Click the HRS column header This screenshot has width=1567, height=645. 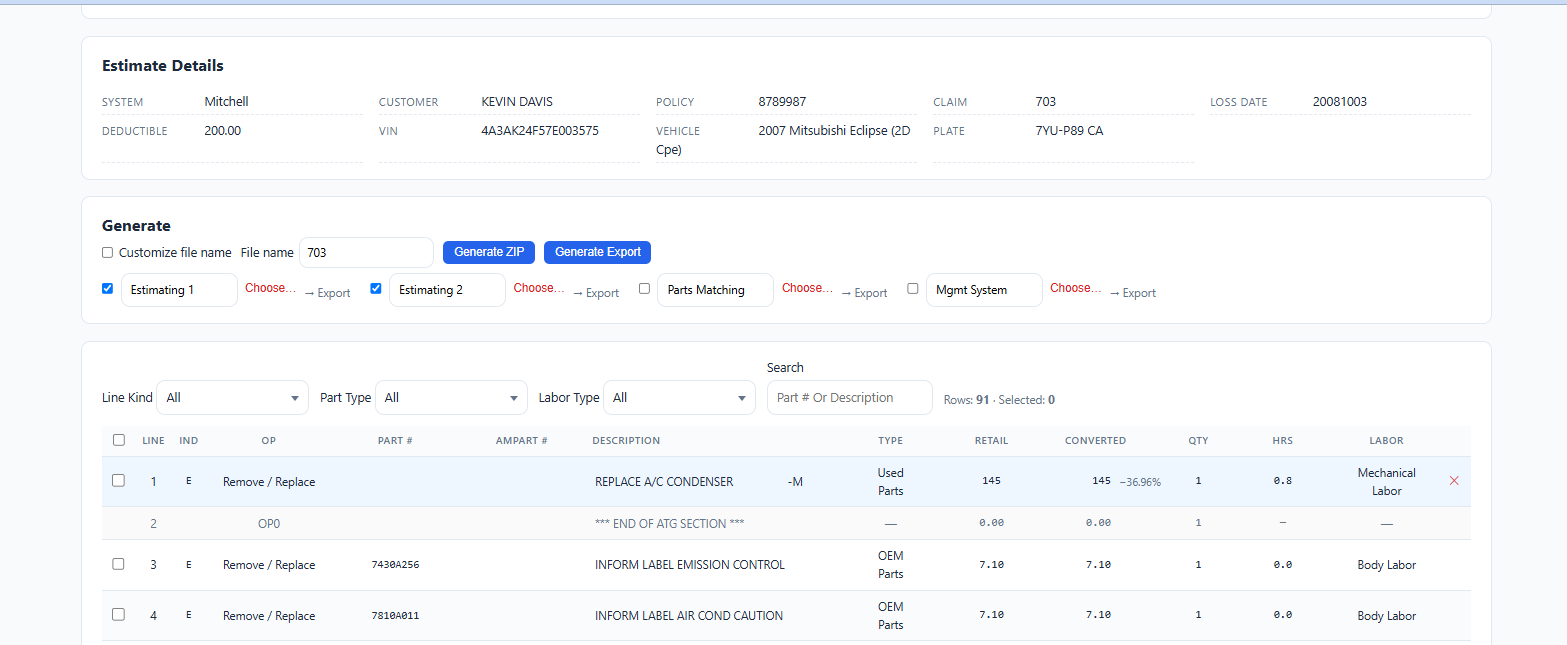[x=1282, y=441]
